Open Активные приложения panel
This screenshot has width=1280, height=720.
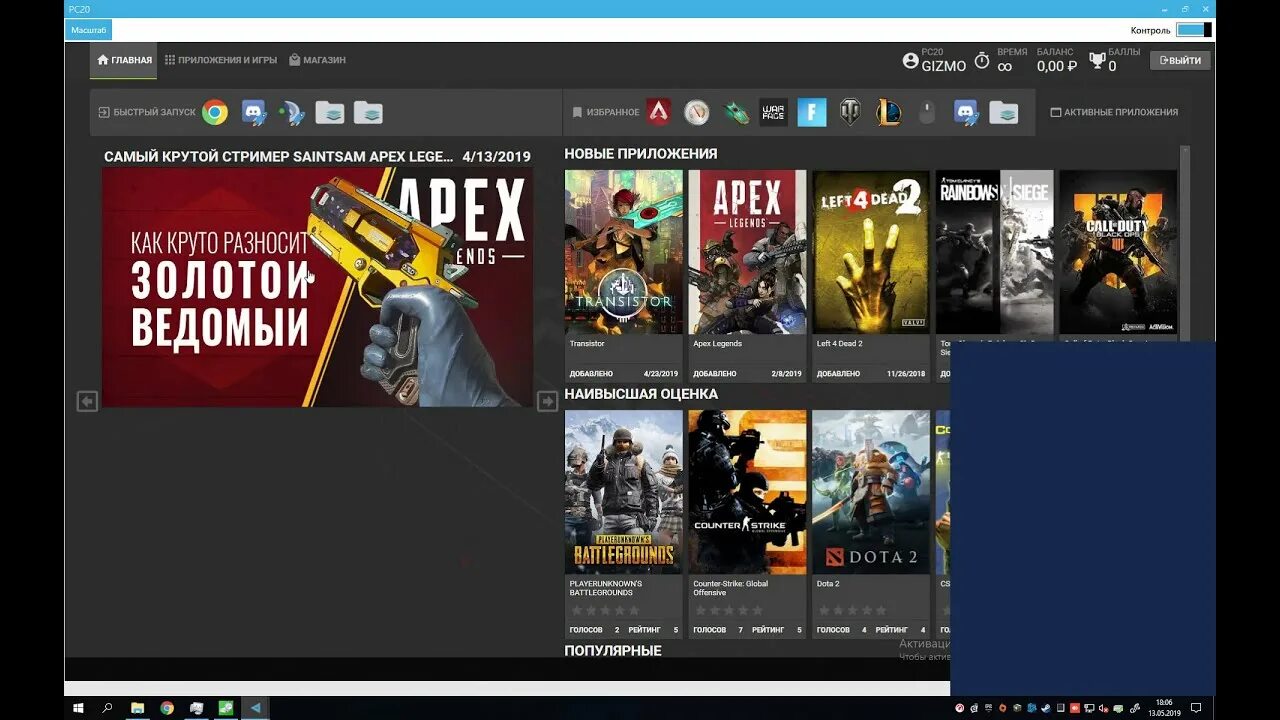(1114, 112)
